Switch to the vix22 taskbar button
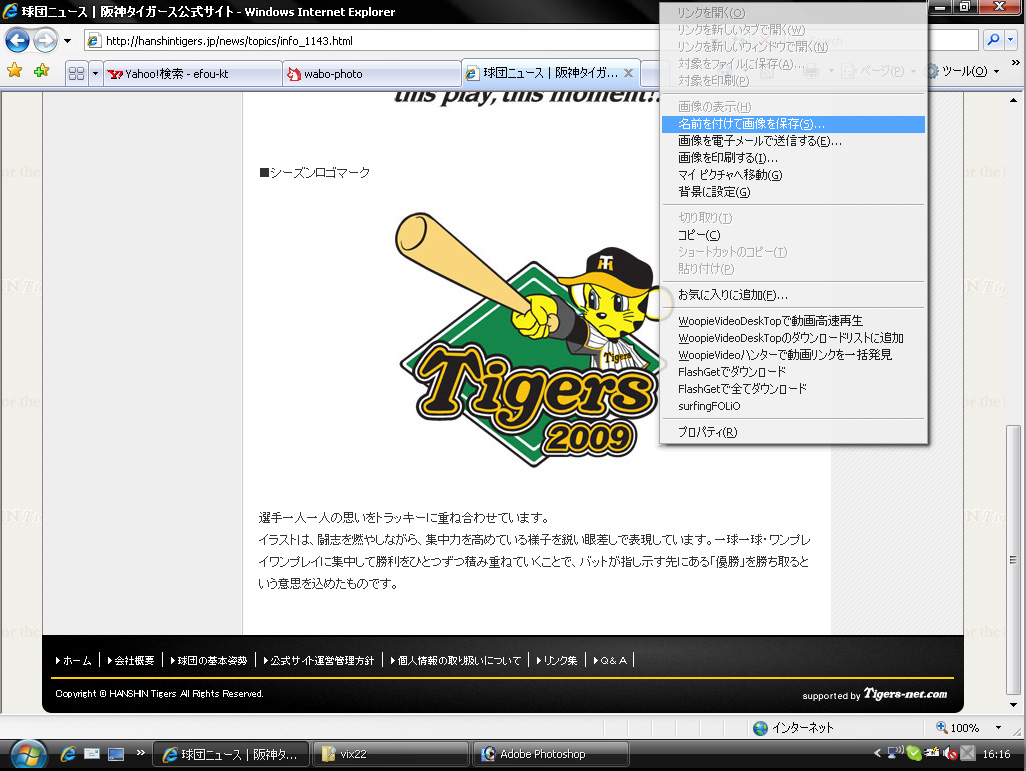Image resolution: width=1026 pixels, height=771 pixels. (x=390, y=754)
